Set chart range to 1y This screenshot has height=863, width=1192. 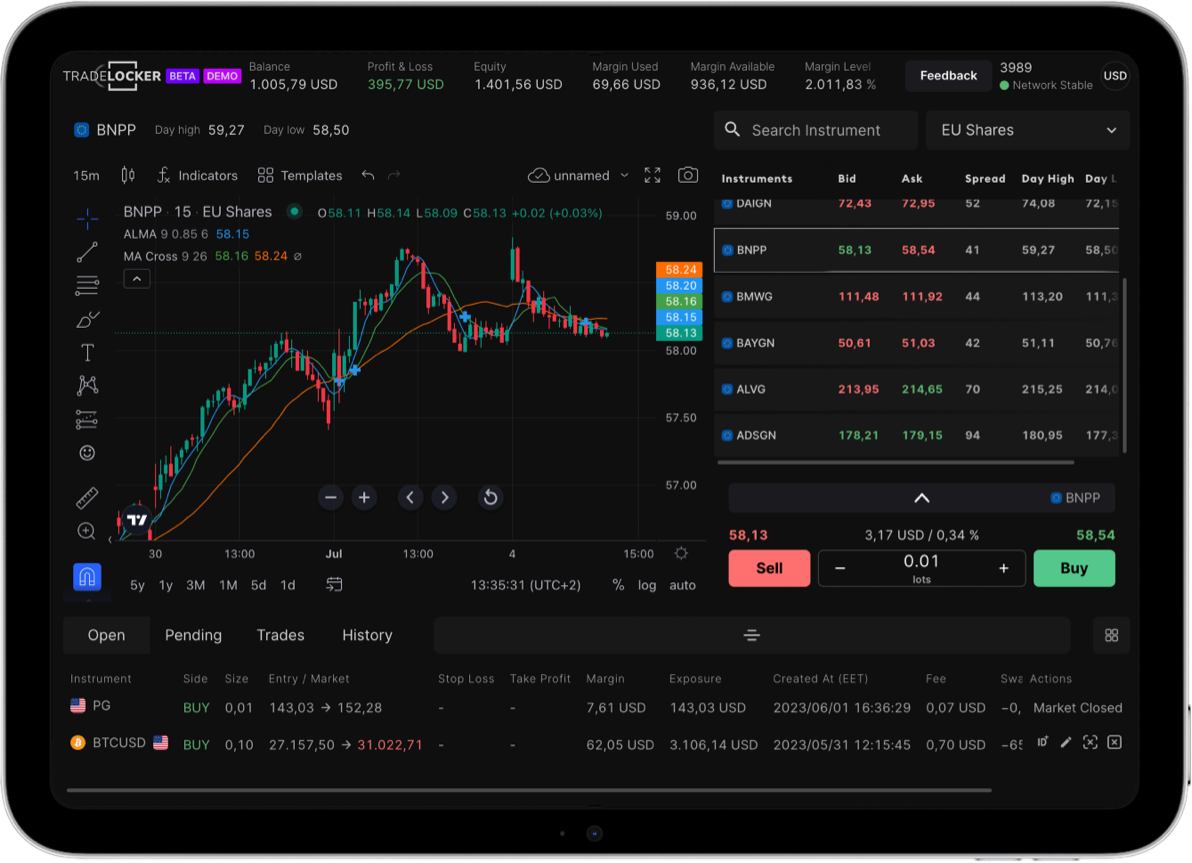(x=166, y=585)
